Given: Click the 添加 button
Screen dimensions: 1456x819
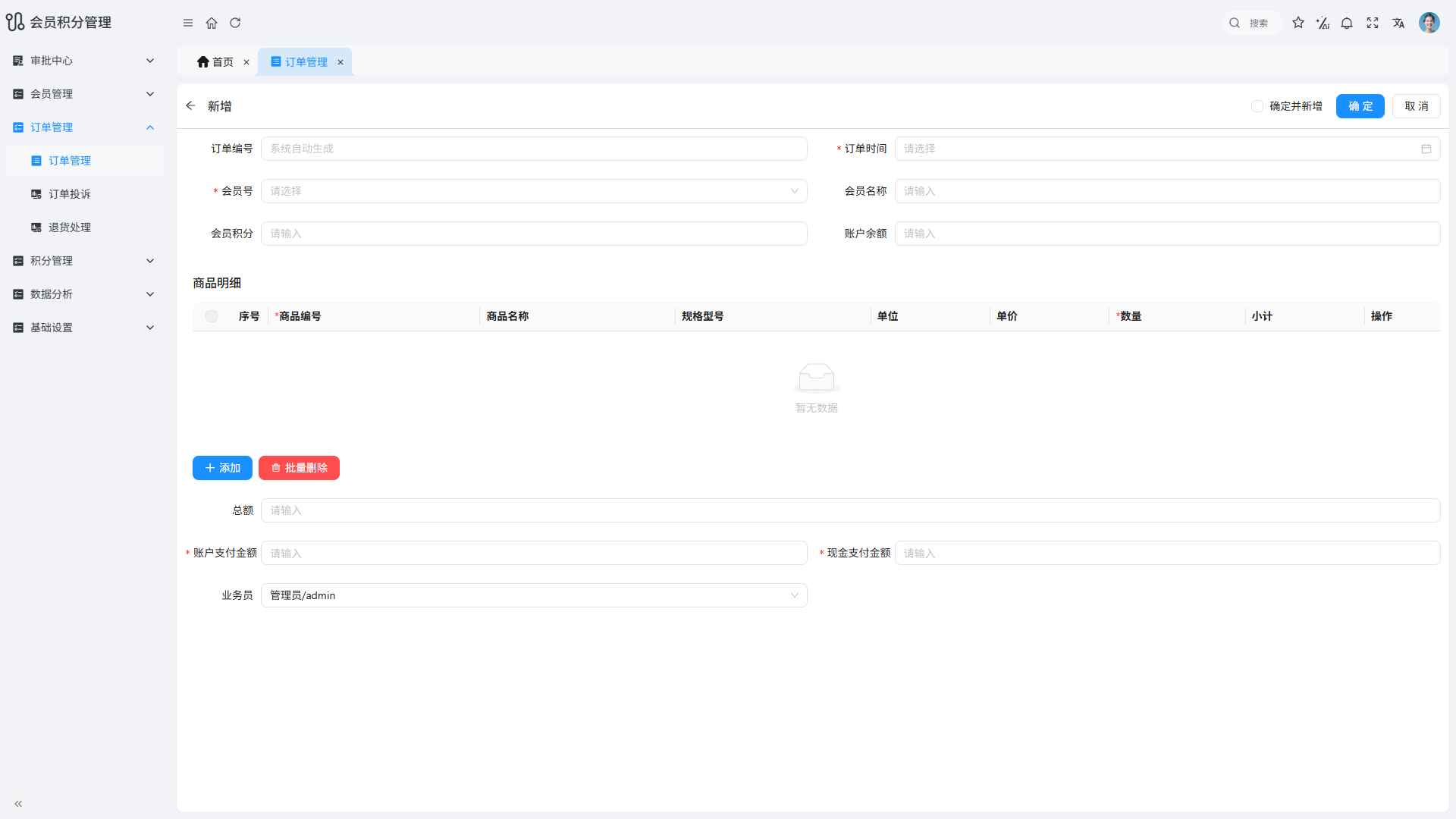Looking at the screenshot, I should tap(222, 468).
